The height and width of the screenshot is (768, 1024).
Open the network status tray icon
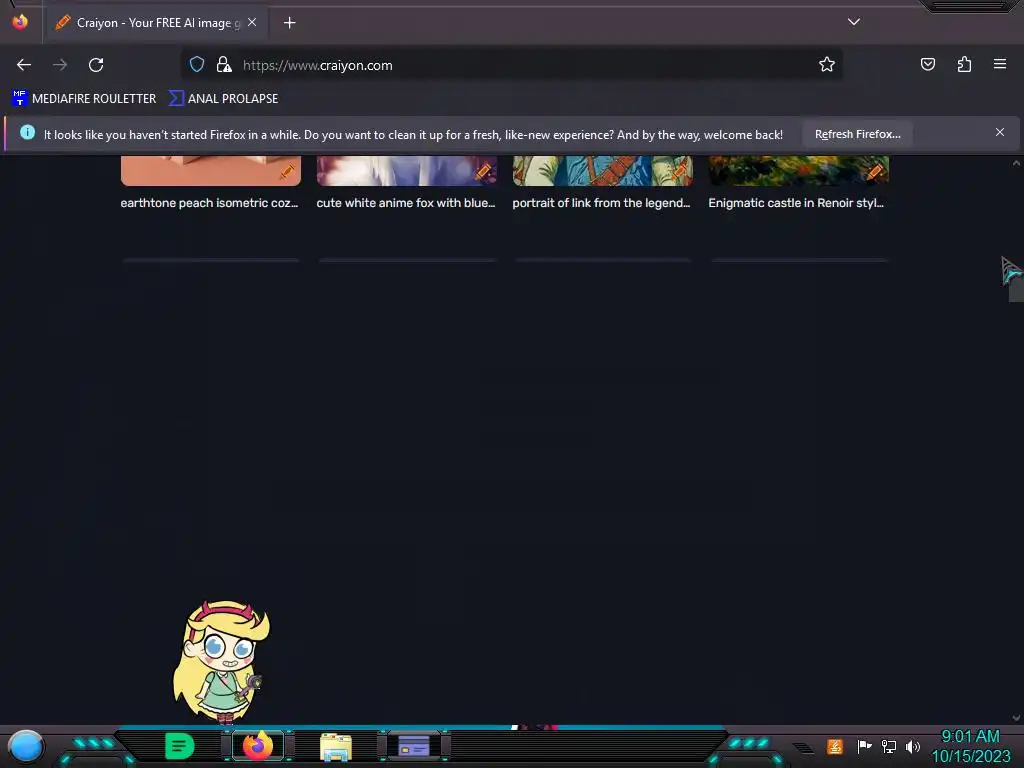click(x=889, y=746)
